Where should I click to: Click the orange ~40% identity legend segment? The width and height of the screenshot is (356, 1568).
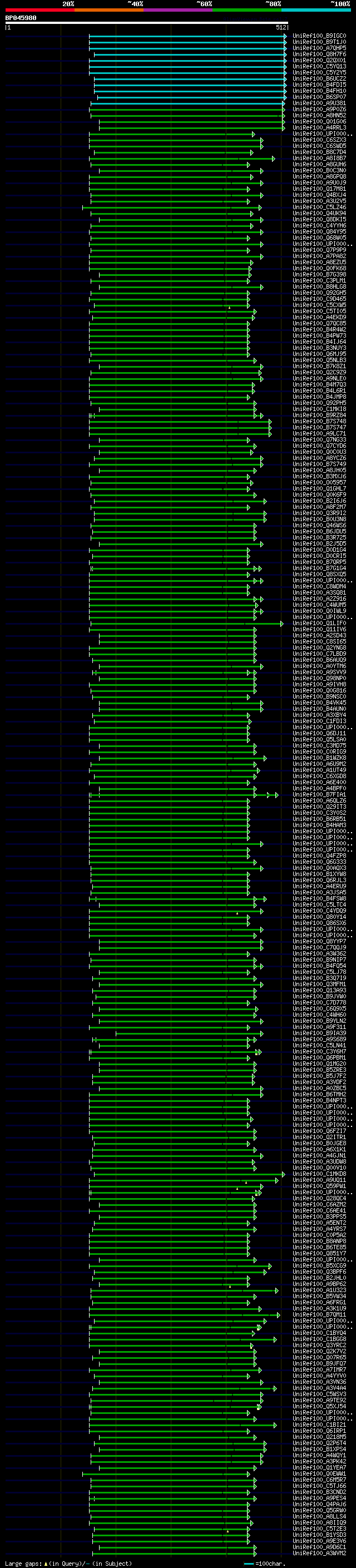pos(109,11)
